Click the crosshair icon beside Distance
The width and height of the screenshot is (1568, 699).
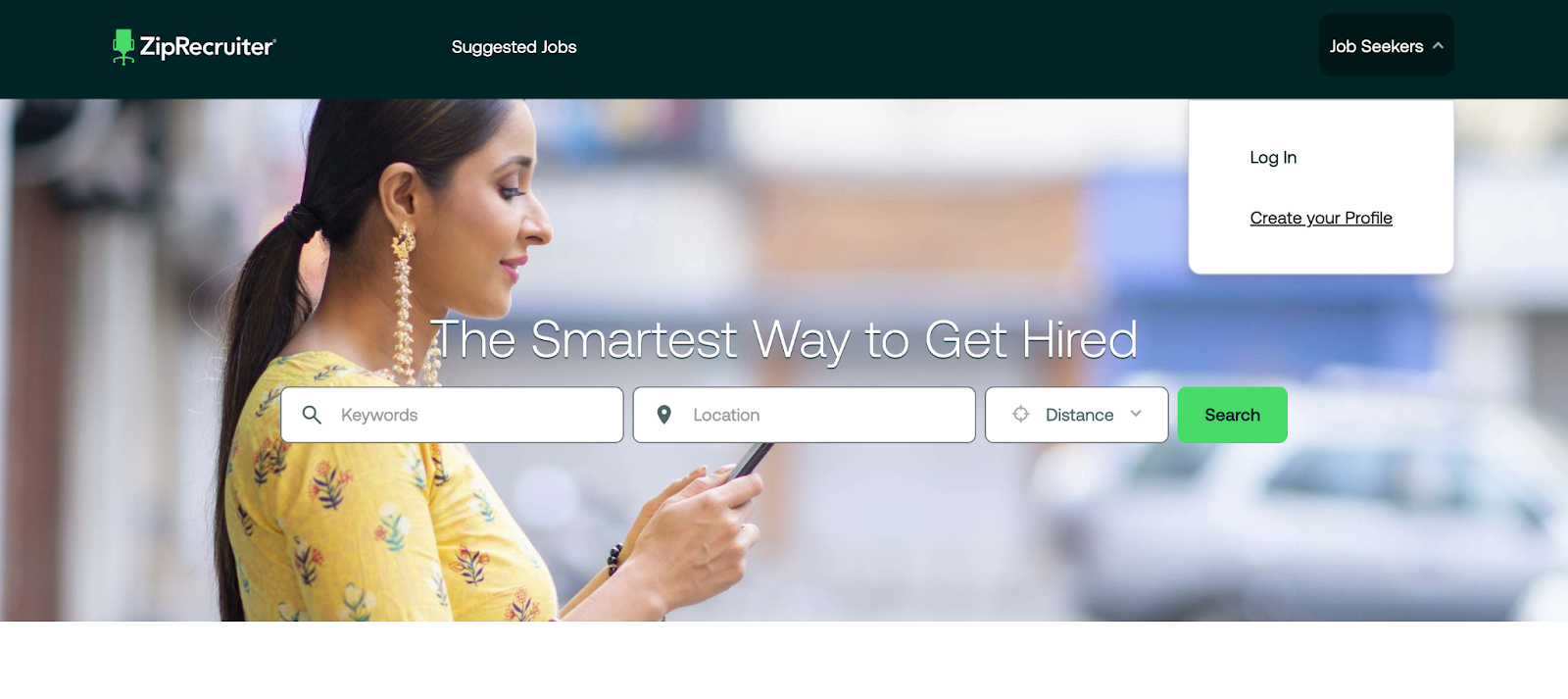pos(1020,414)
